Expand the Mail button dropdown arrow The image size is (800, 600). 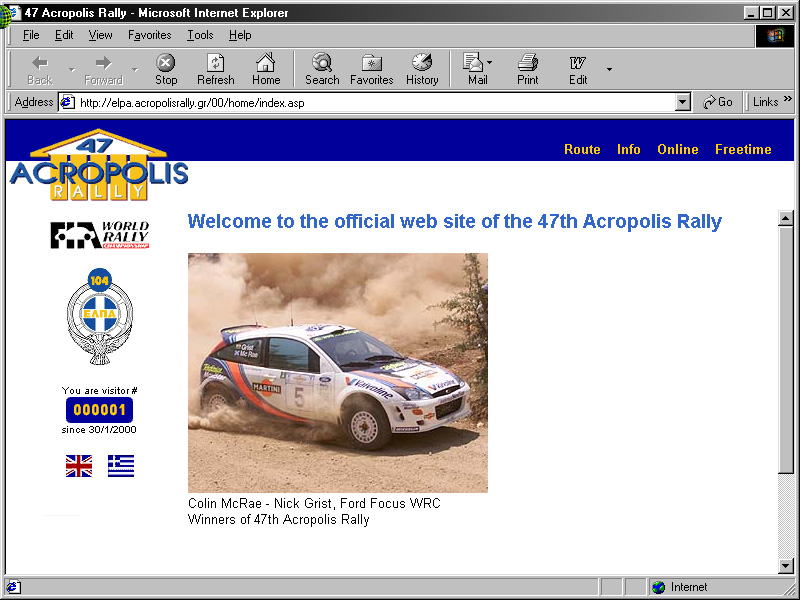click(x=490, y=63)
